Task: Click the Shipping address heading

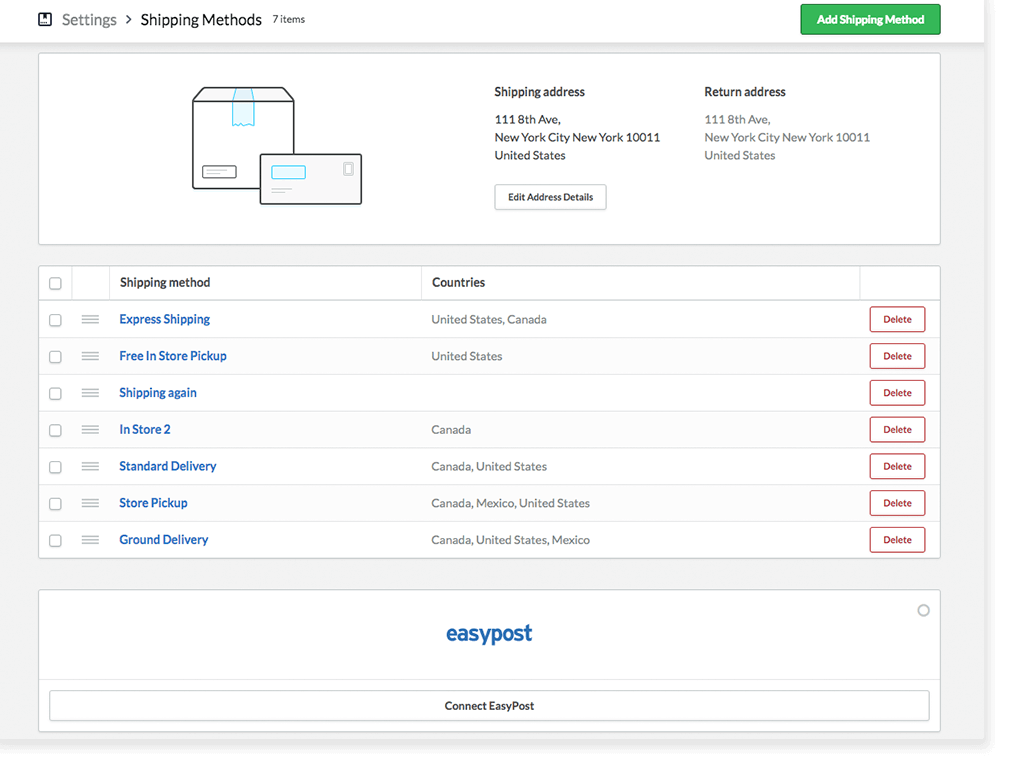Action: (539, 92)
